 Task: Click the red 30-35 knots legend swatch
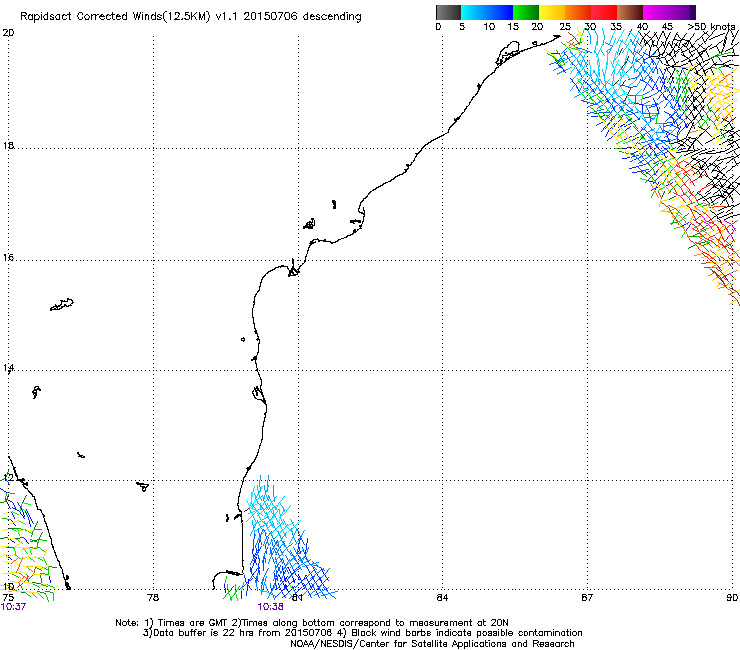pos(604,12)
